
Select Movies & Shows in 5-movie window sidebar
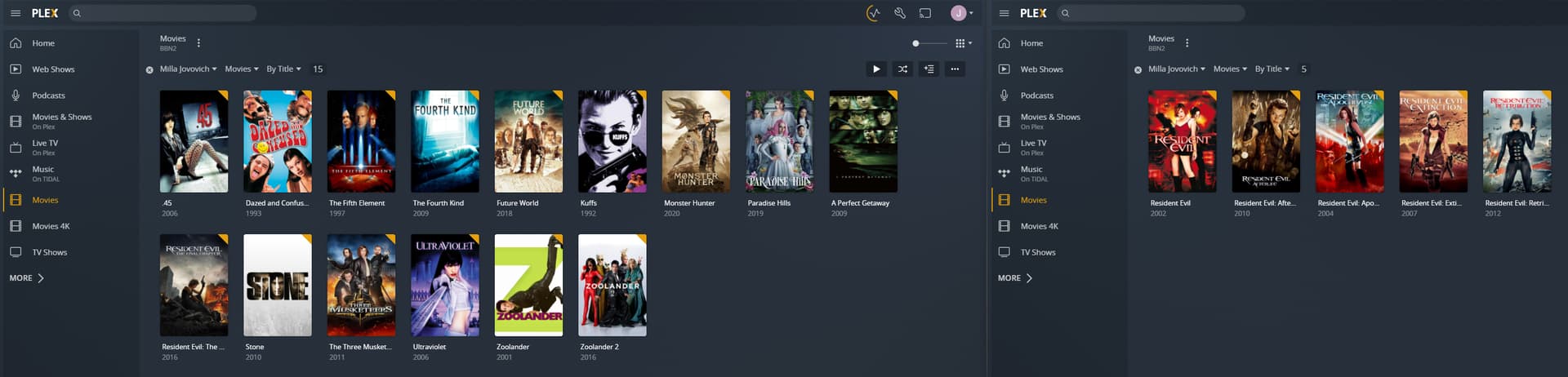(x=1058, y=122)
